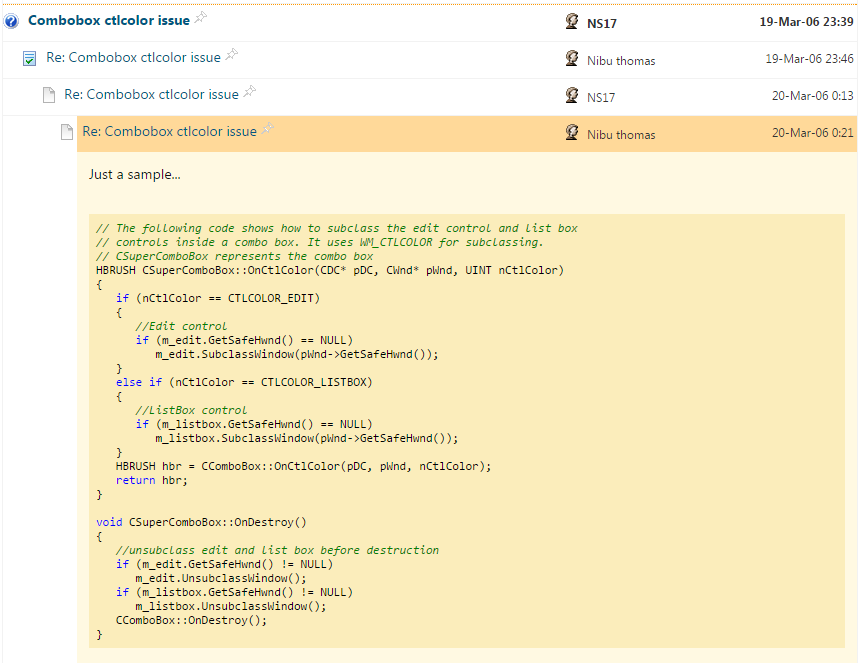Click the pin icon on the highlighted 0:21 reply
Image resolution: width=861 pixels, height=663 pixels.
click(x=268, y=129)
